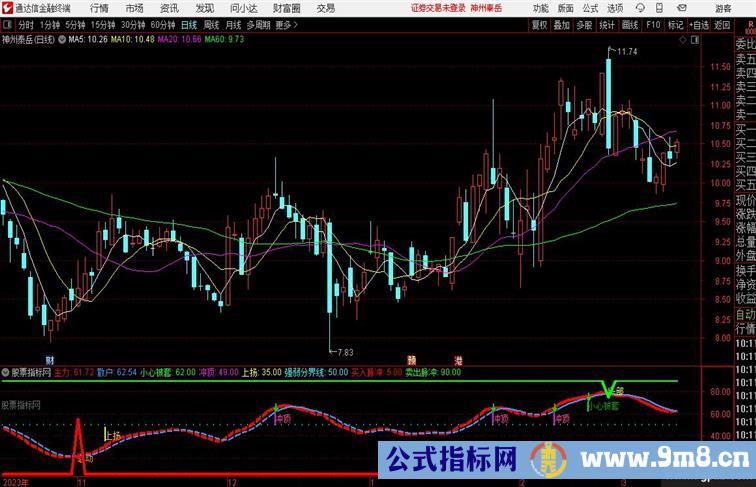Click the 多股 multi-stock button
The image size is (756, 487).
(584, 25)
